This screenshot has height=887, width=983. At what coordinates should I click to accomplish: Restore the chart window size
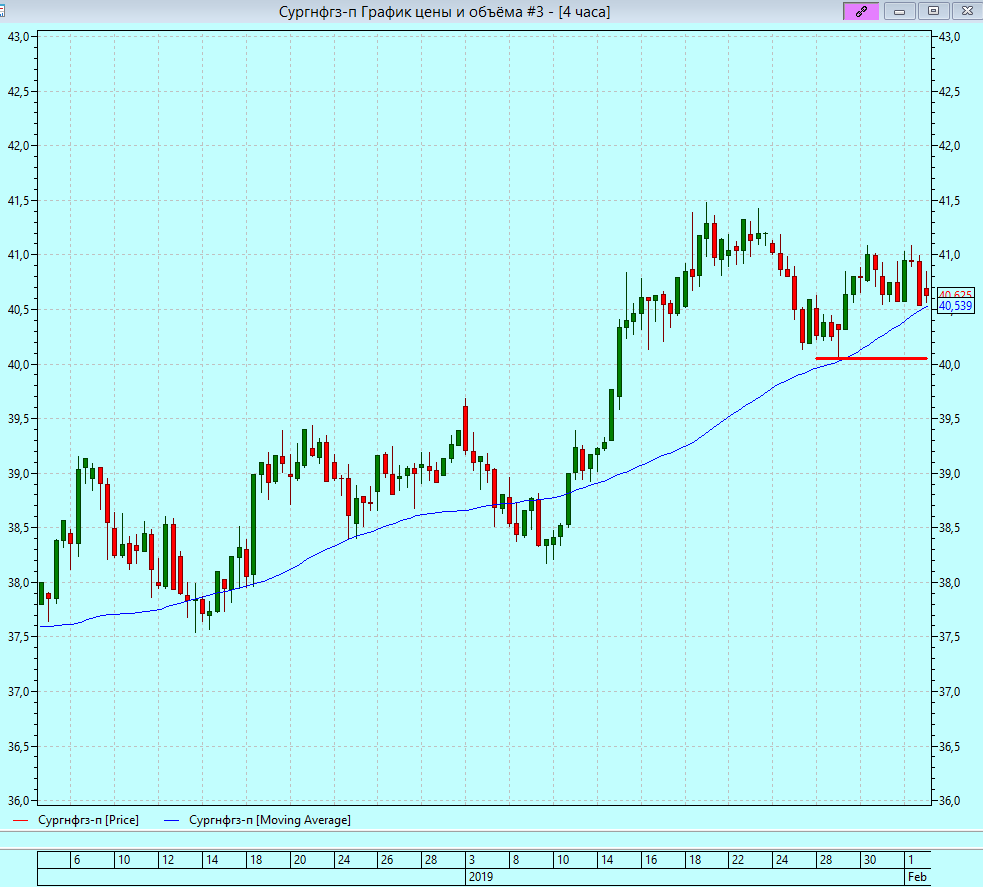point(933,11)
